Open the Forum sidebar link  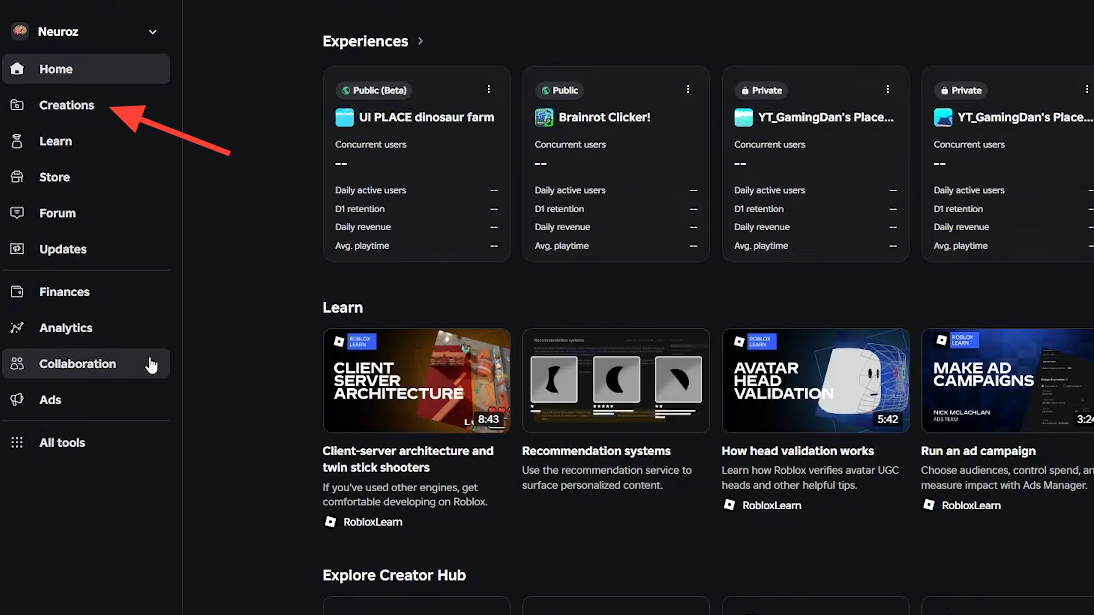pyautogui.click(x=86, y=213)
